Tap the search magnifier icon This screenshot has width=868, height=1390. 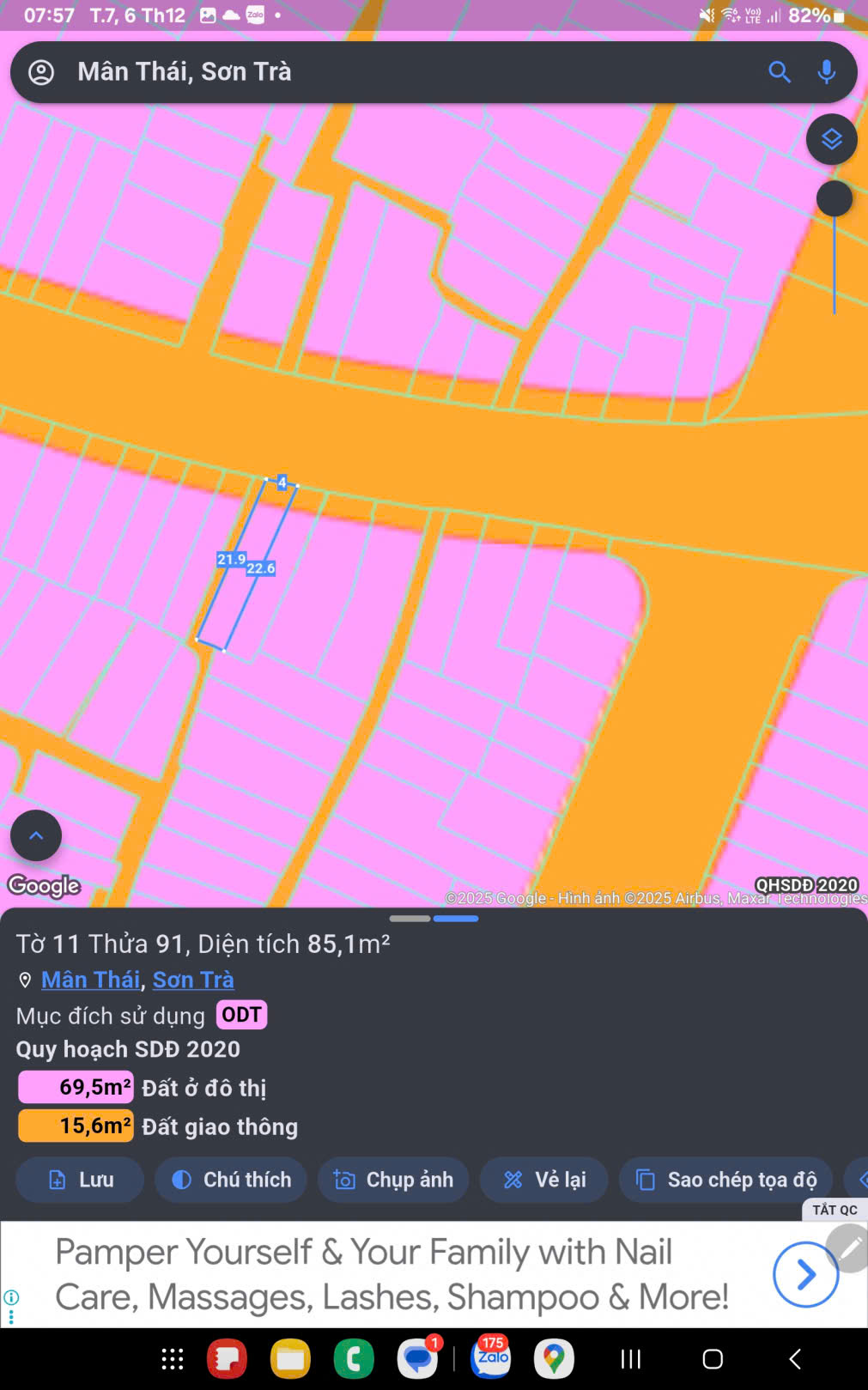click(779, 72)
